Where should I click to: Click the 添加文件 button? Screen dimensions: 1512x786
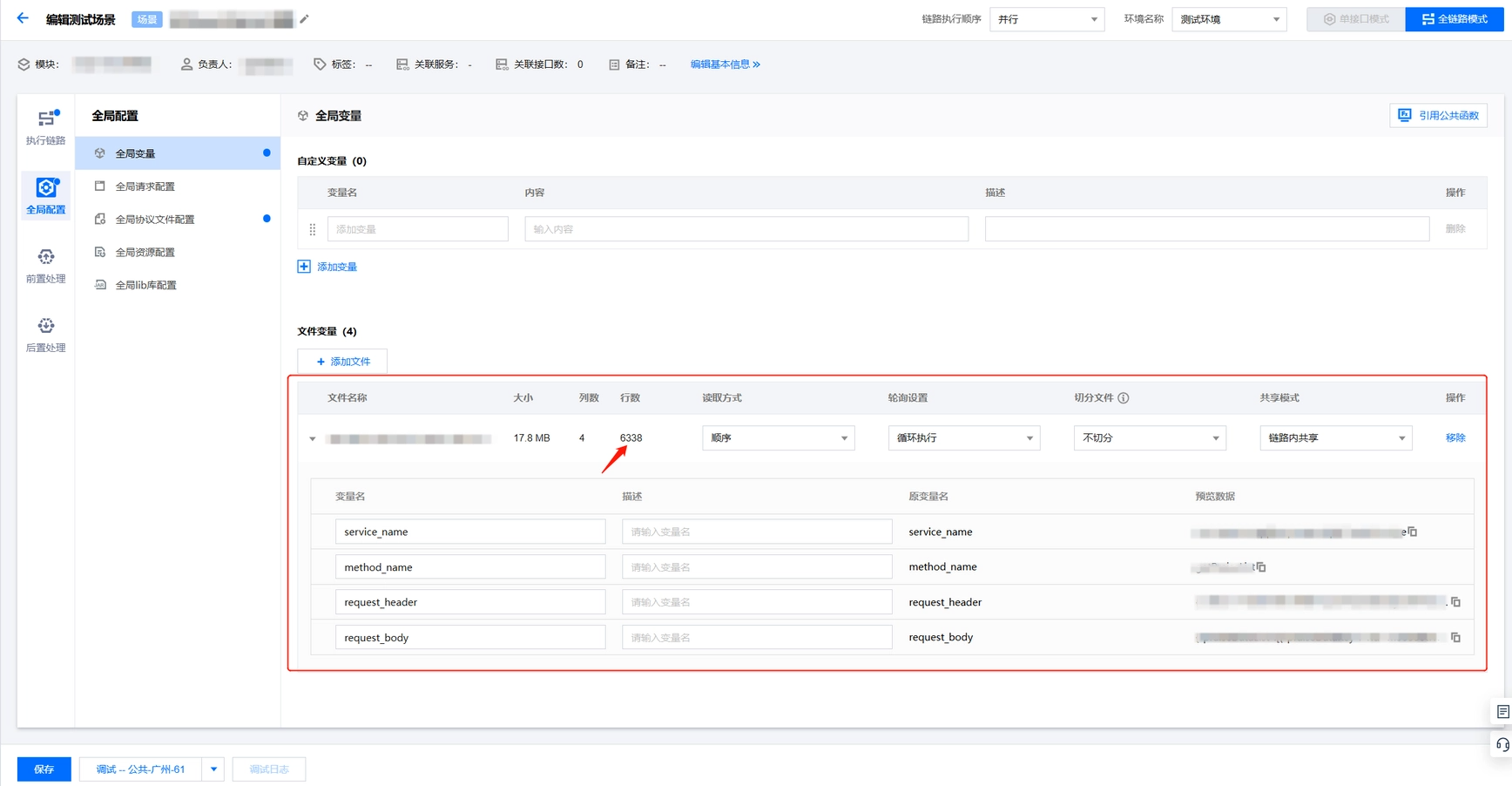click(342, 362)
